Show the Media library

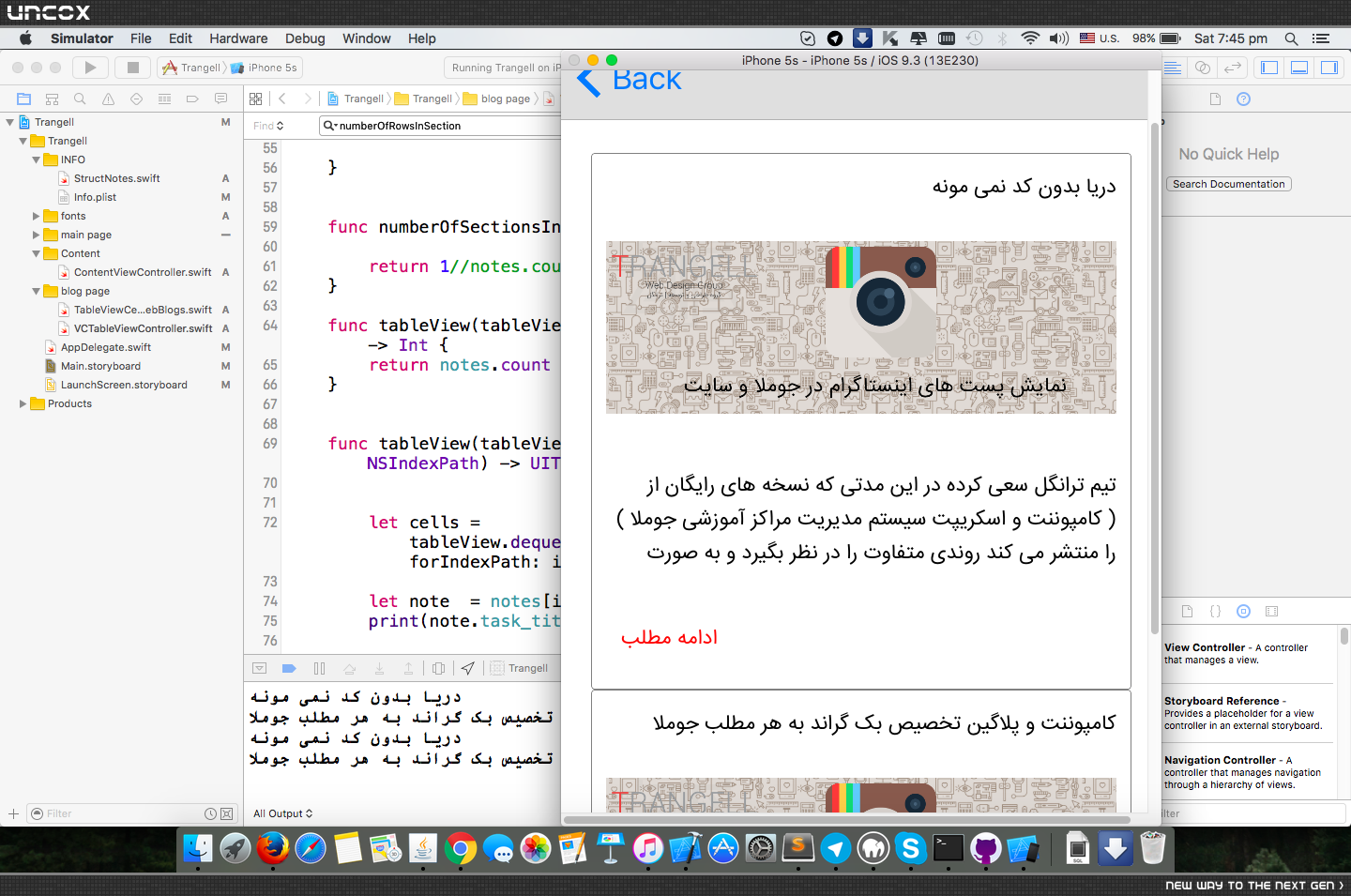tap(1271, 612)
